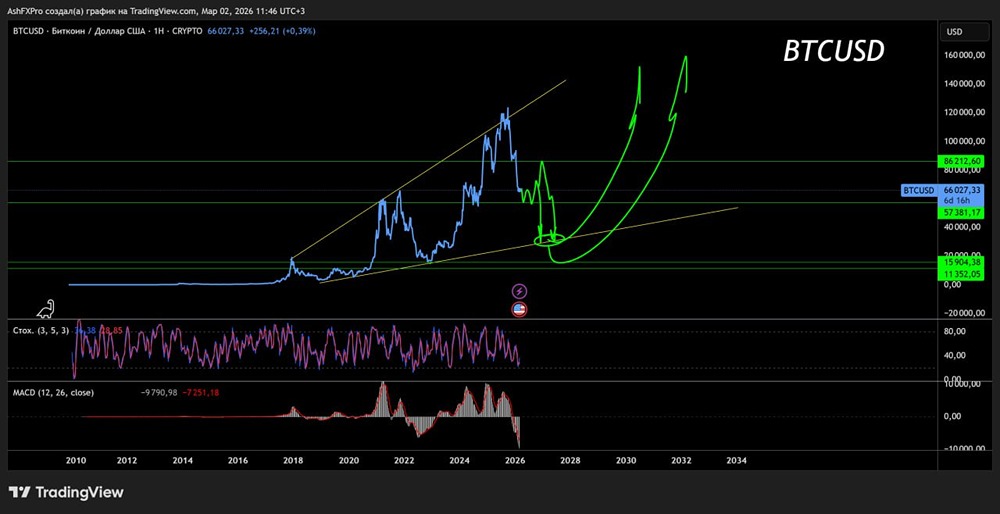Image resolution: width=1000 pixels, height=514 pixels.
Task: Click the −20 000,00 price axis label
Action: click(x=962, y=312)
